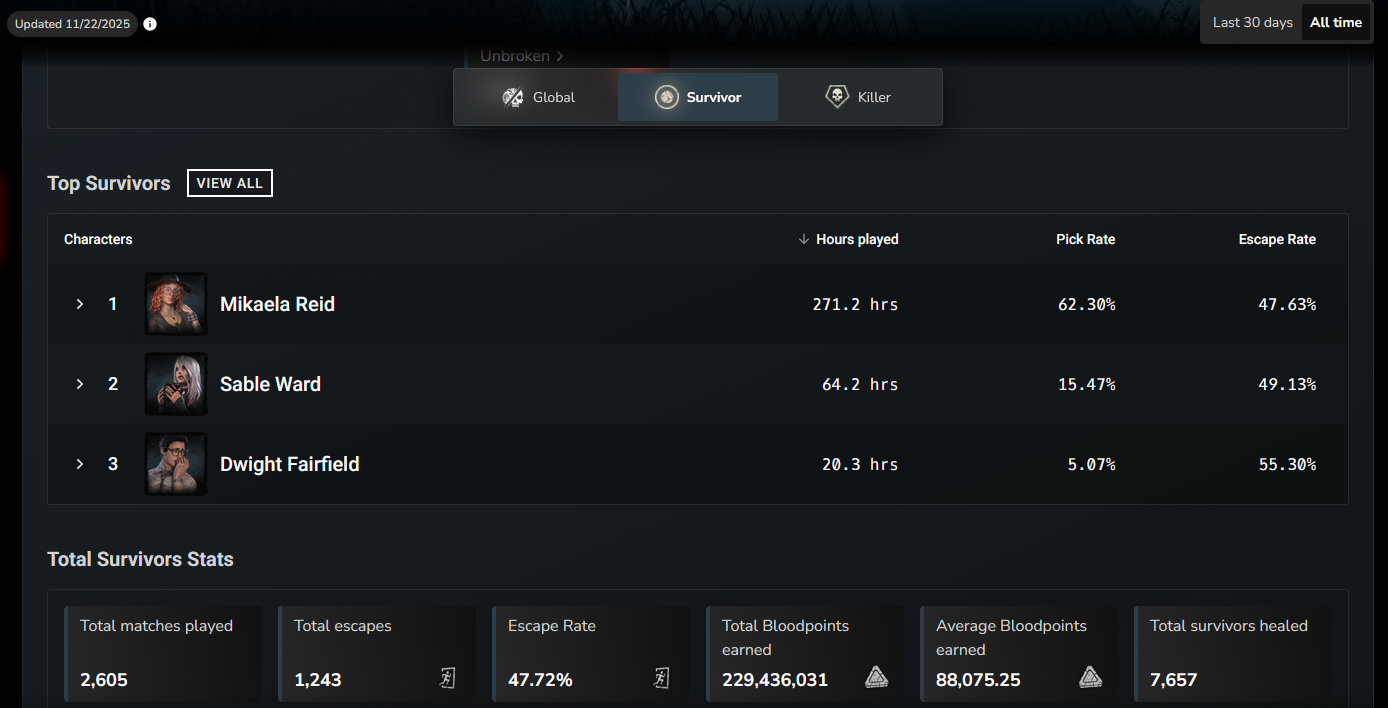Click the Survivor tab round icon
Image resolution: width=1388 pixels, height=708 pixels.
[x=666, y=97]
